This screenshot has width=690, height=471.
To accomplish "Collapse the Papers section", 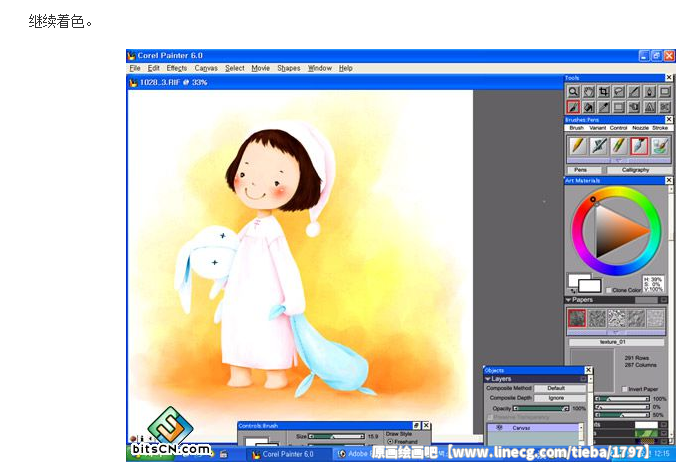I will coord(569,300).
